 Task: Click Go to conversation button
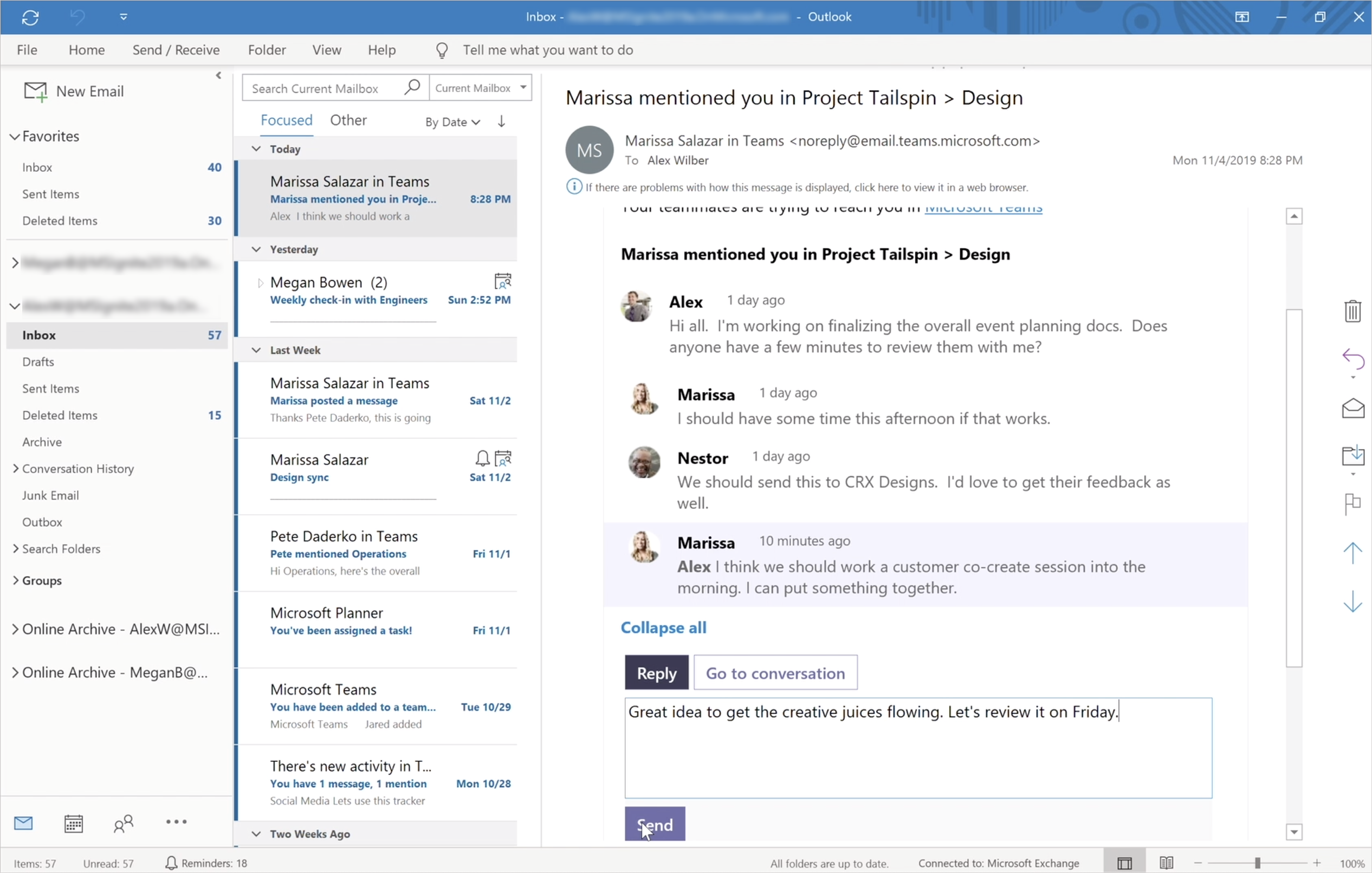coord(775,673)
